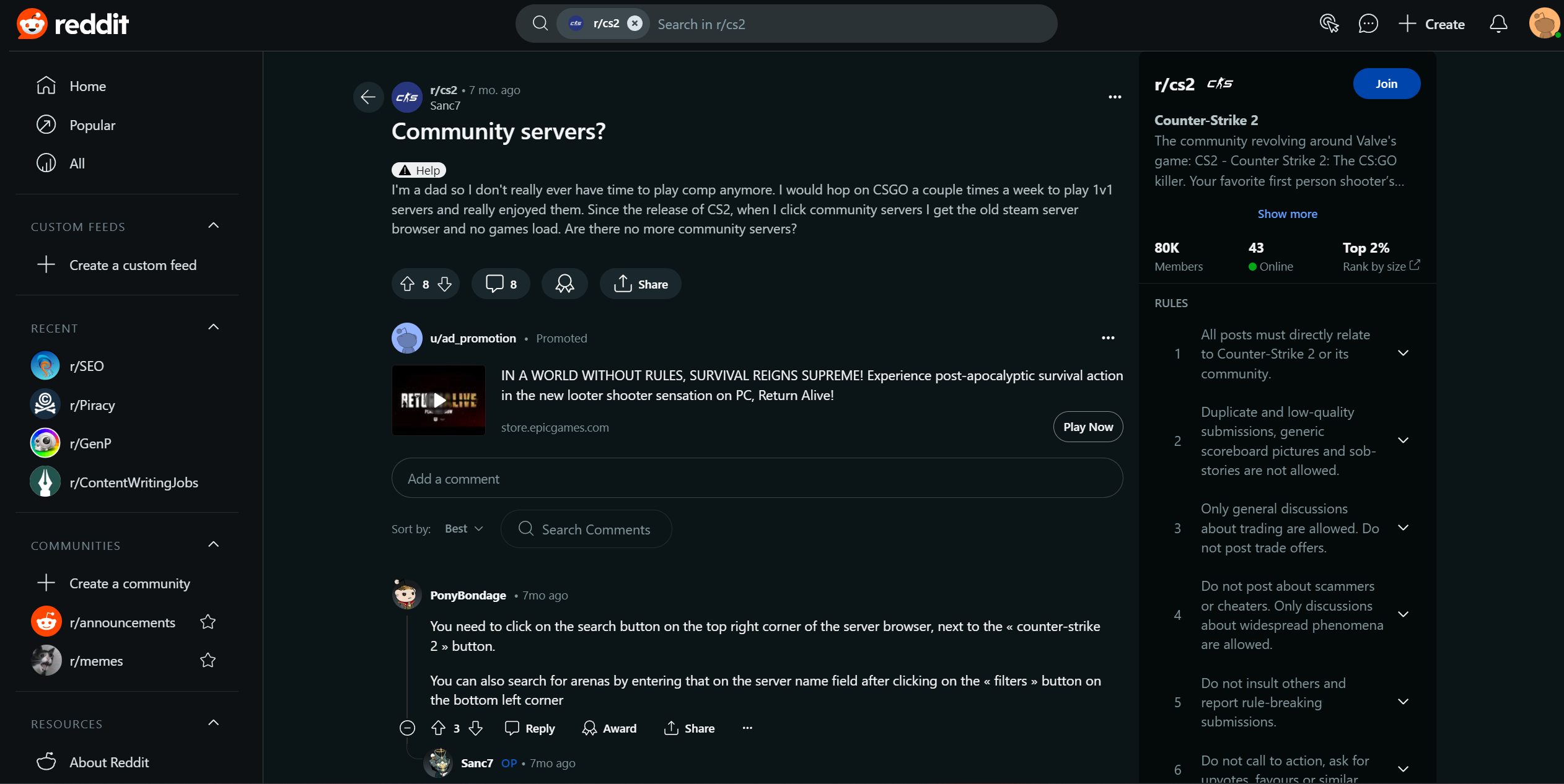Open Sort by Best dropdown
The image size is (1564, 784).
click(463, 529)
